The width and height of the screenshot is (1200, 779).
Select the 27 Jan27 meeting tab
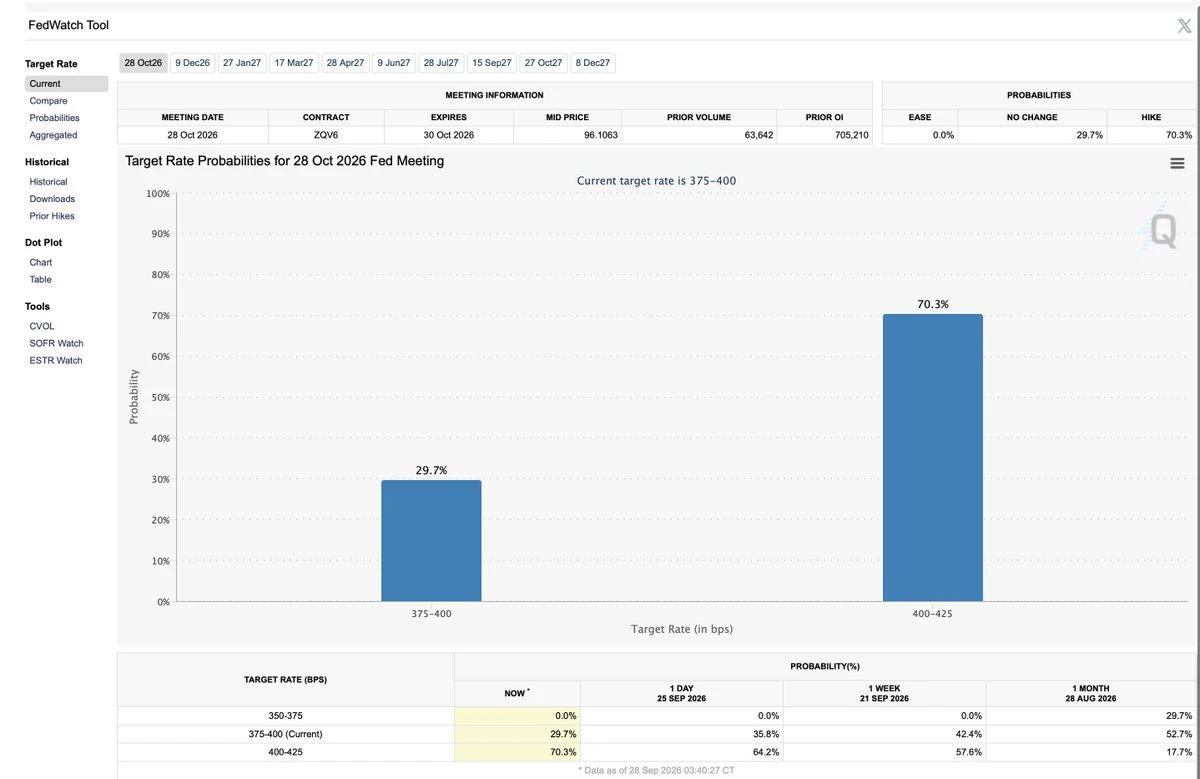coord(242,63)
